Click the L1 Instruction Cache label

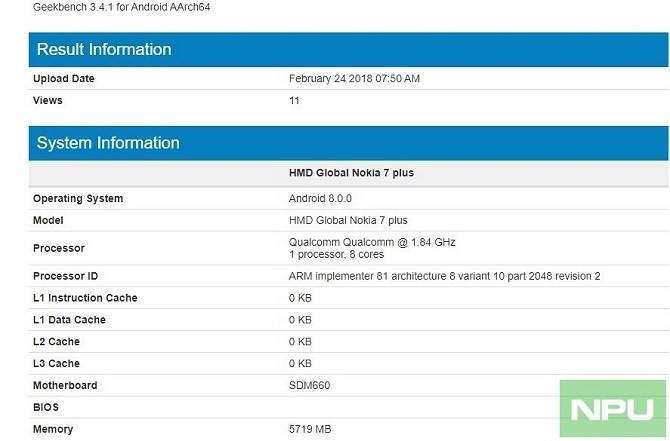point(85,298)
